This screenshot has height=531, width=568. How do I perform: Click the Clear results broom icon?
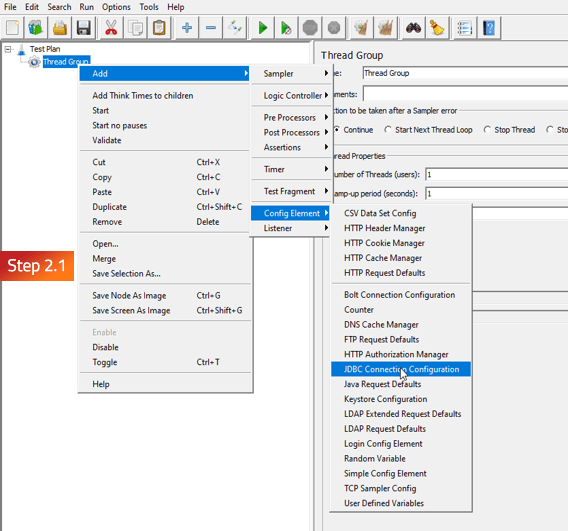362,28
